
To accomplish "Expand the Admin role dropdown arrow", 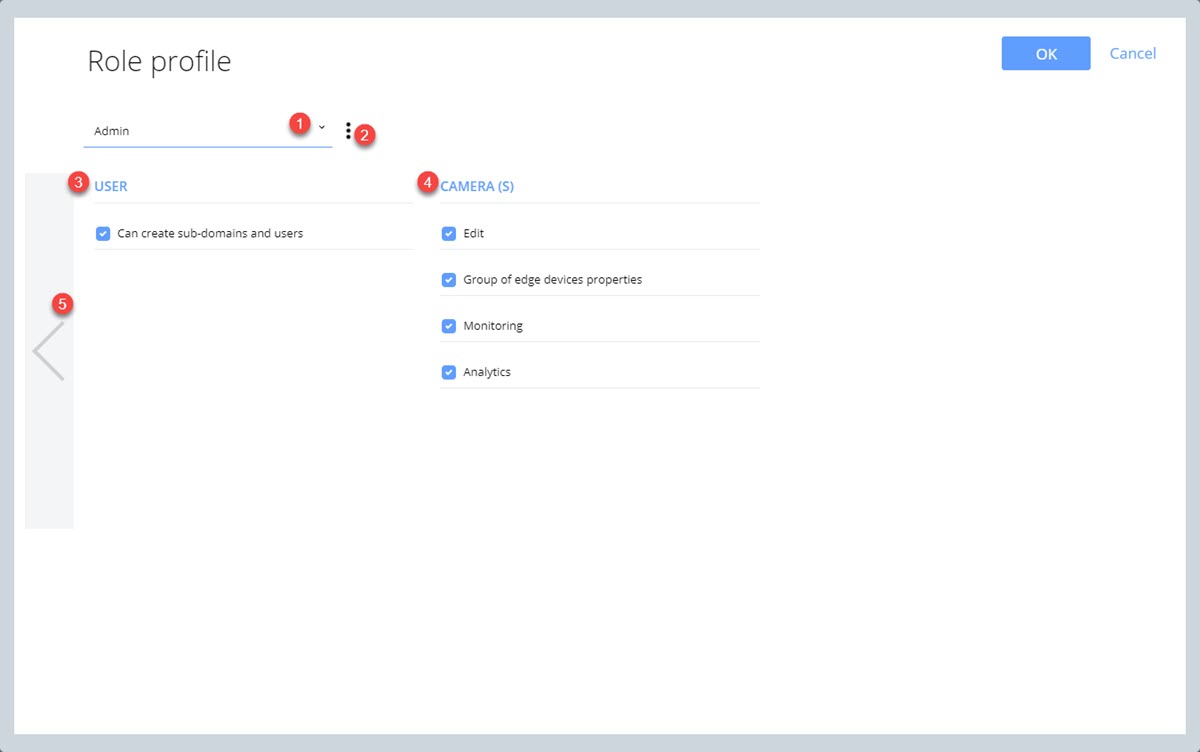I will 322,127.
